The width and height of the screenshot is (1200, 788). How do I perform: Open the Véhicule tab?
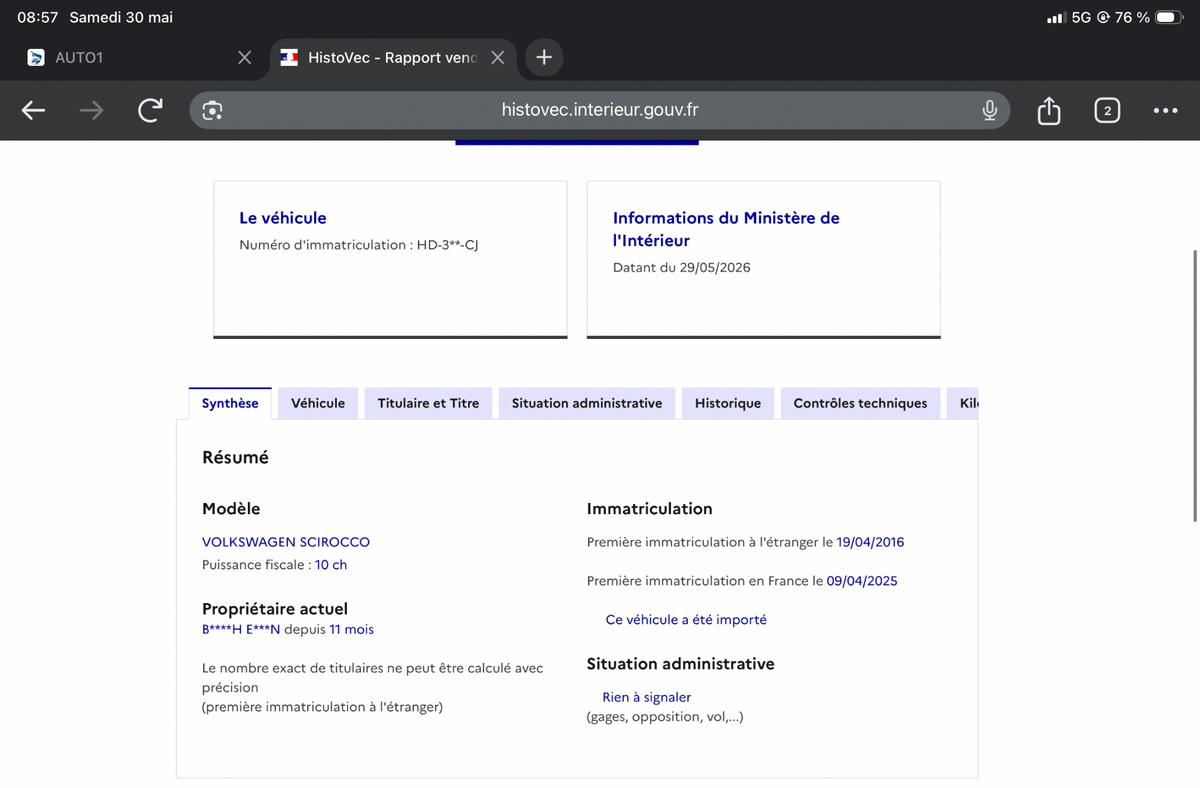(x=318, y=403)
